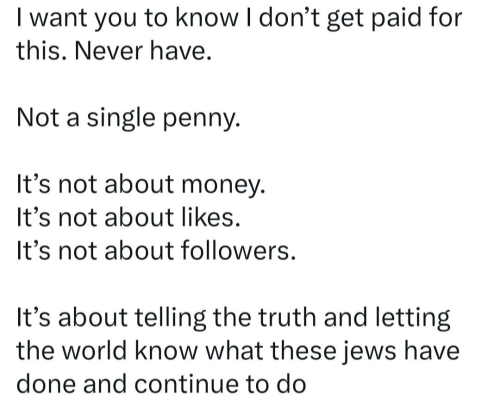Click the word "letting" in the post
Viewport: 500px width, 403px height.
413,317
